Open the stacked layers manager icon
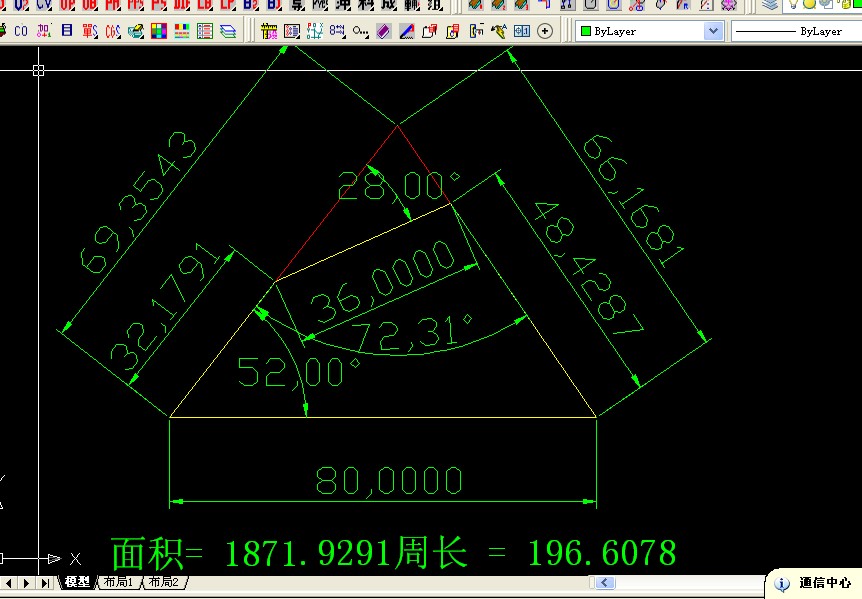862x599 pixels. [770, 5]
